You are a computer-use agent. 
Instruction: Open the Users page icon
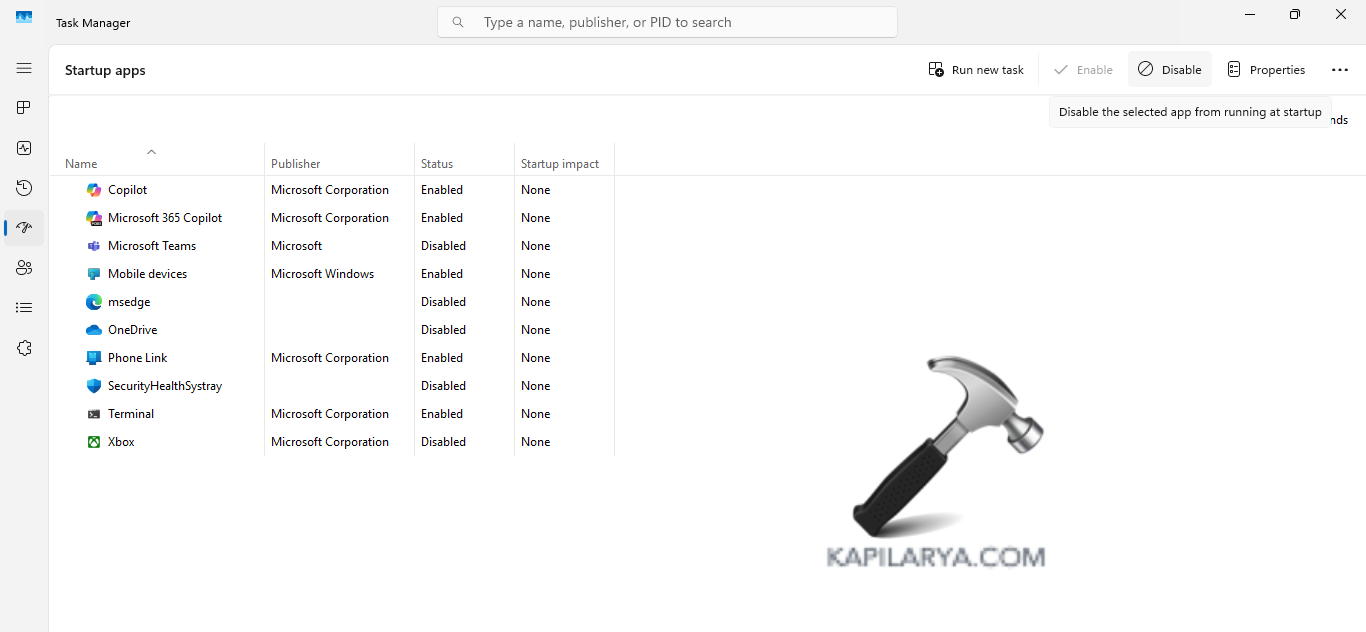(24, 268)
